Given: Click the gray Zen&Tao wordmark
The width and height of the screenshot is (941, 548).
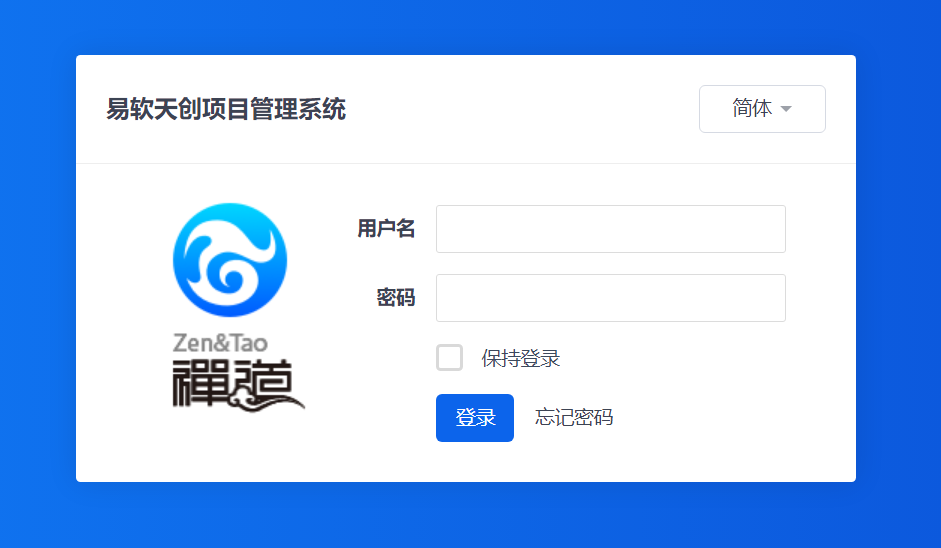Looking at the screenshot, I should (x=220, y=343).
